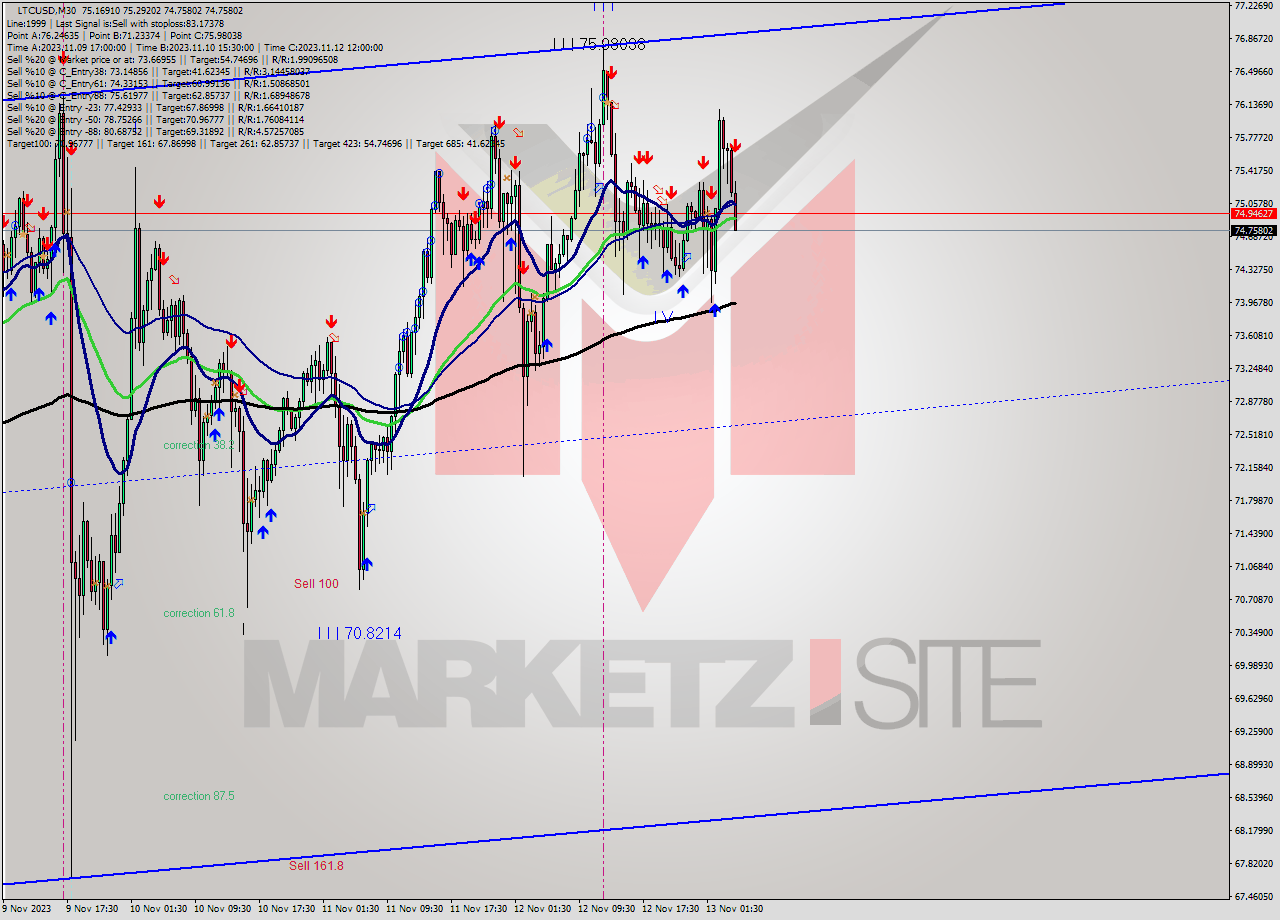1280x920 pixels.
Task: Click the 'Sell 100' level label
Action: point(316,583)
